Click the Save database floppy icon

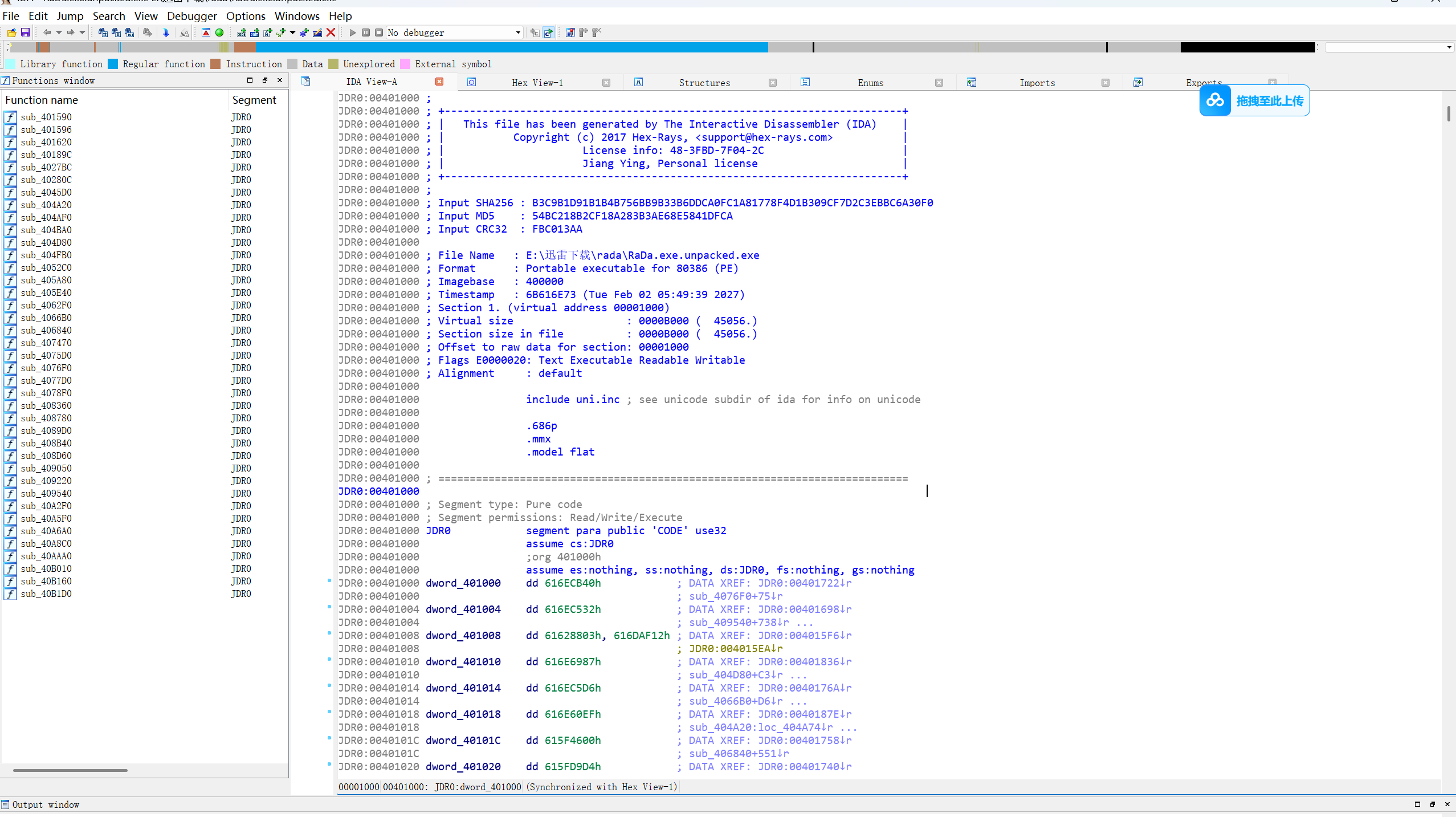pos(25,32)
